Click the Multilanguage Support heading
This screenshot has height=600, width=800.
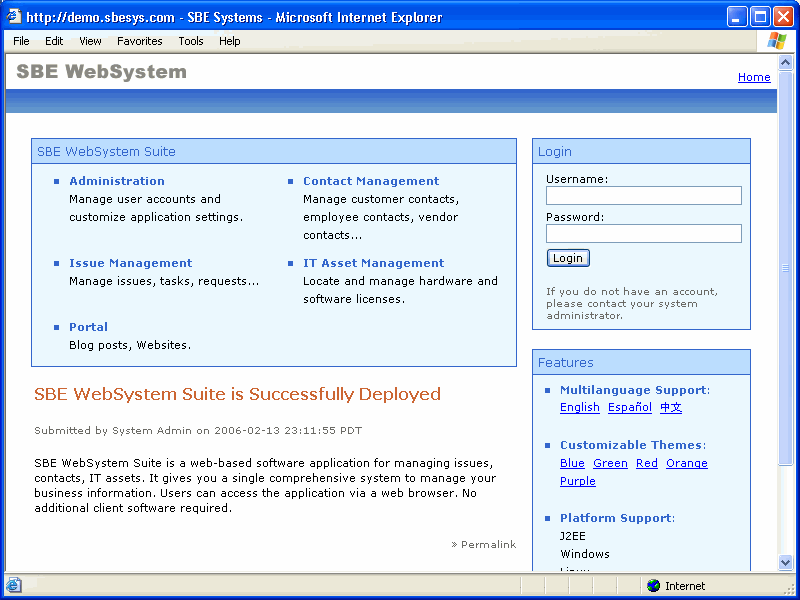635,390
